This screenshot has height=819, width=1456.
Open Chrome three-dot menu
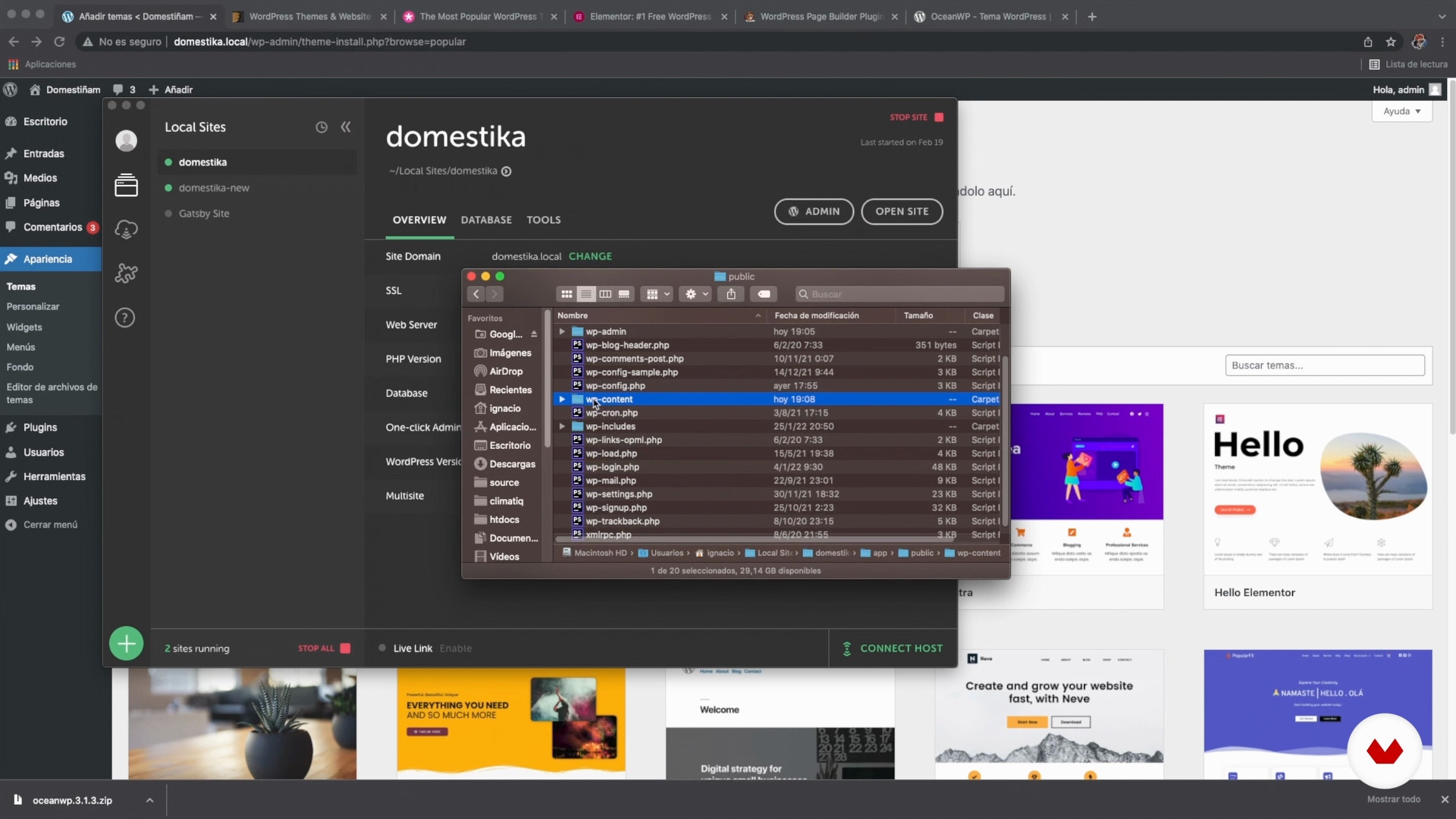click(1442, 42)
